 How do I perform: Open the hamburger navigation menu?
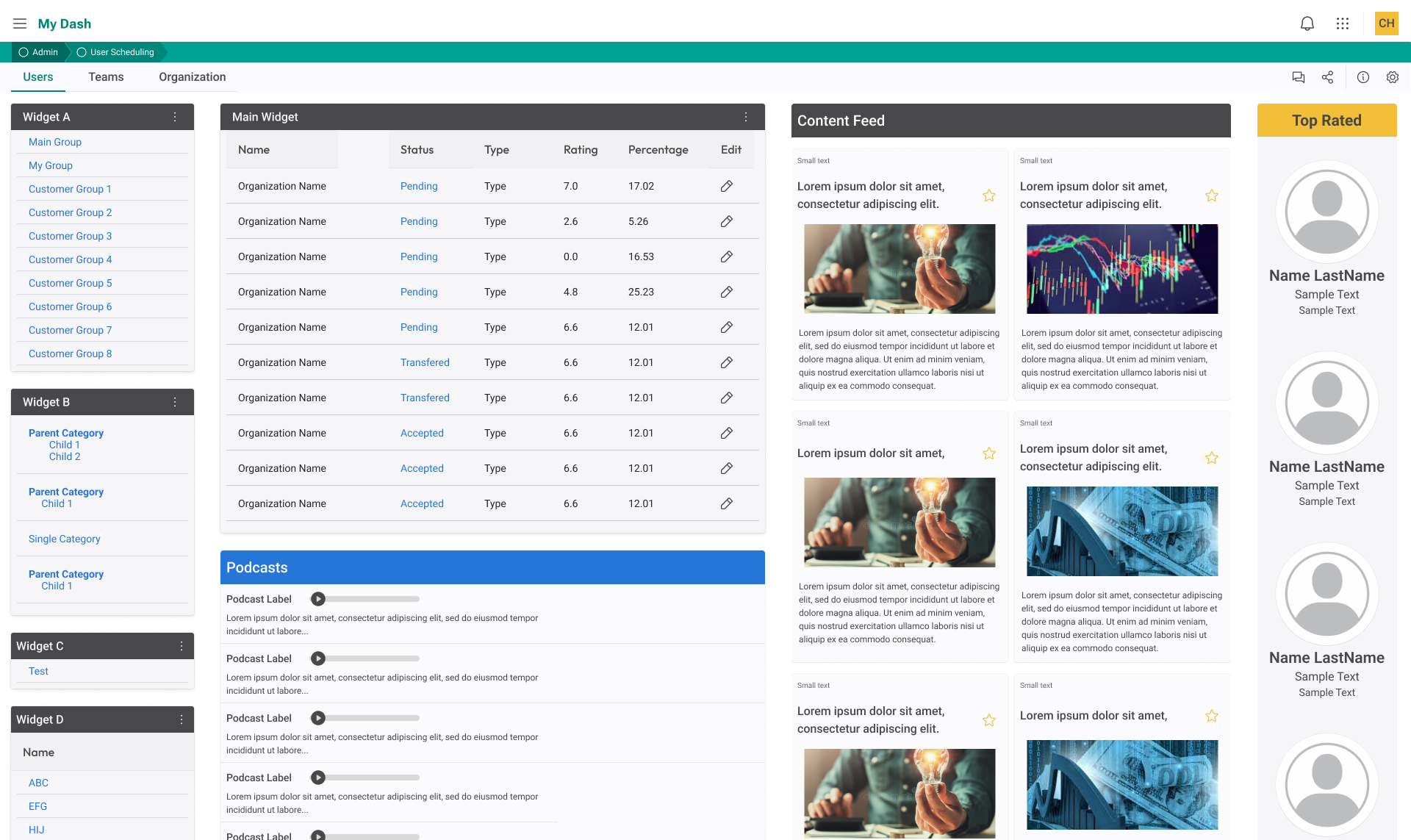[20, 24]
